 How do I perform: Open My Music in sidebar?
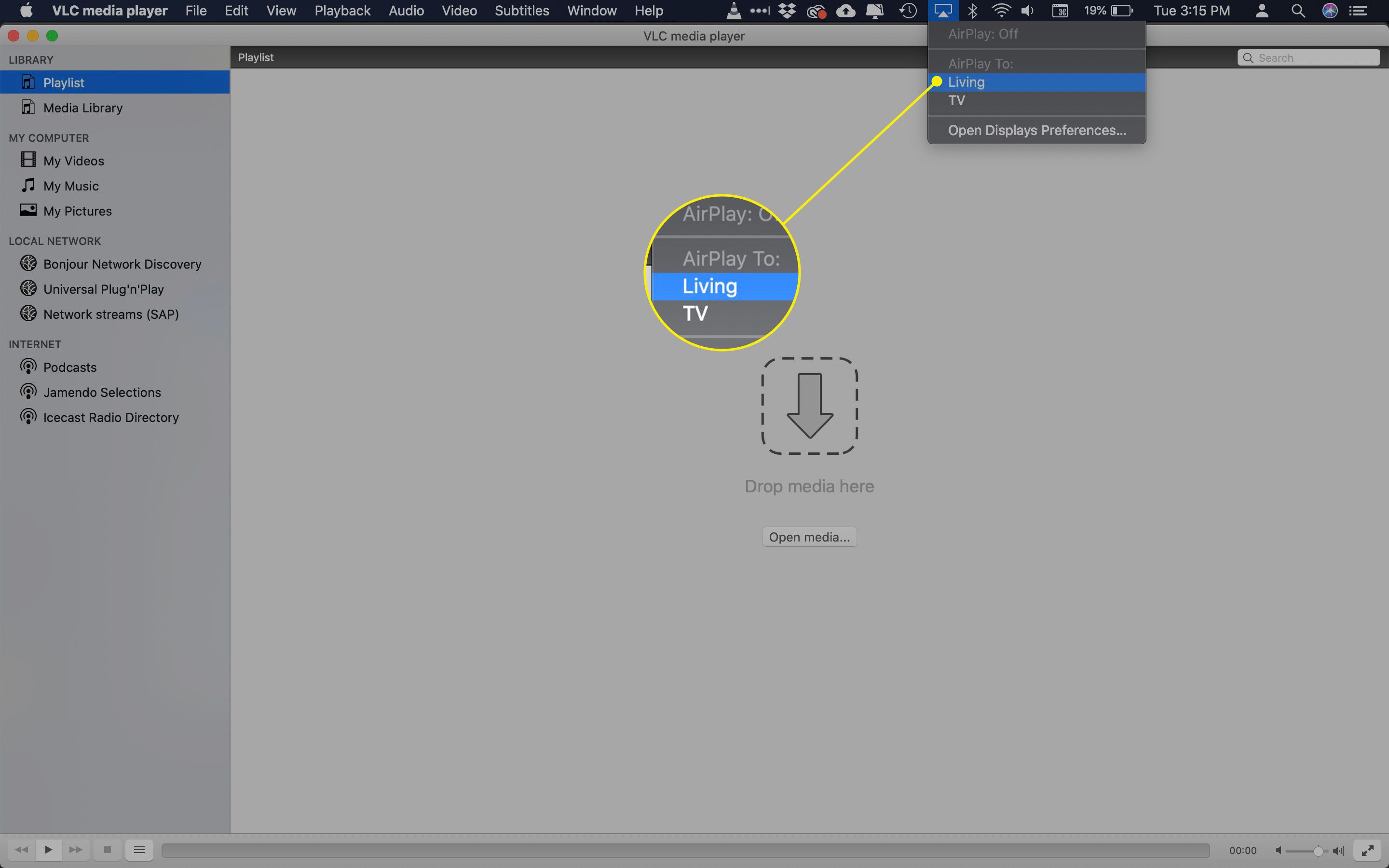115,186
